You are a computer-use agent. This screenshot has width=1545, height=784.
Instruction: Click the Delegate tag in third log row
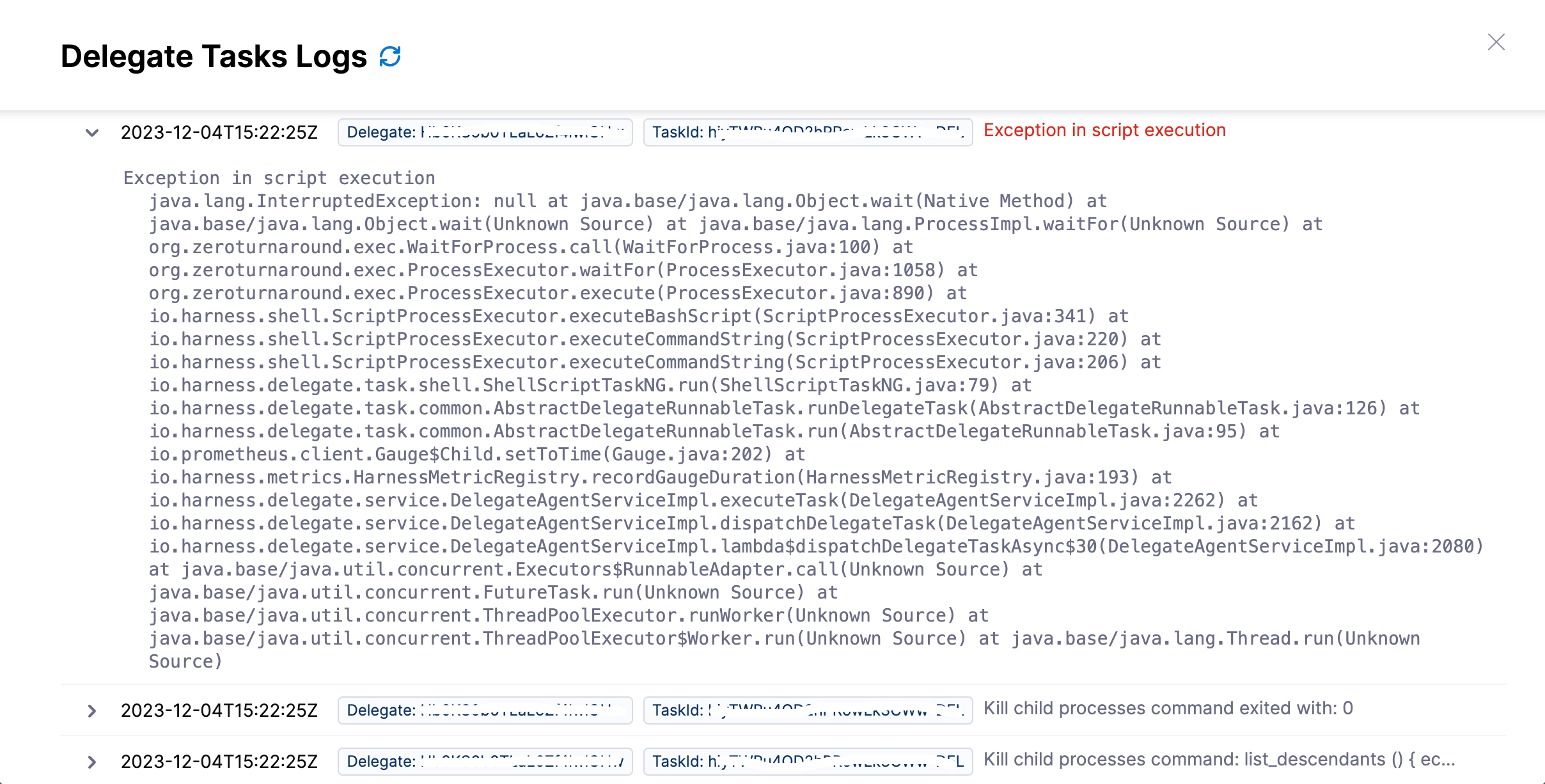485,762
